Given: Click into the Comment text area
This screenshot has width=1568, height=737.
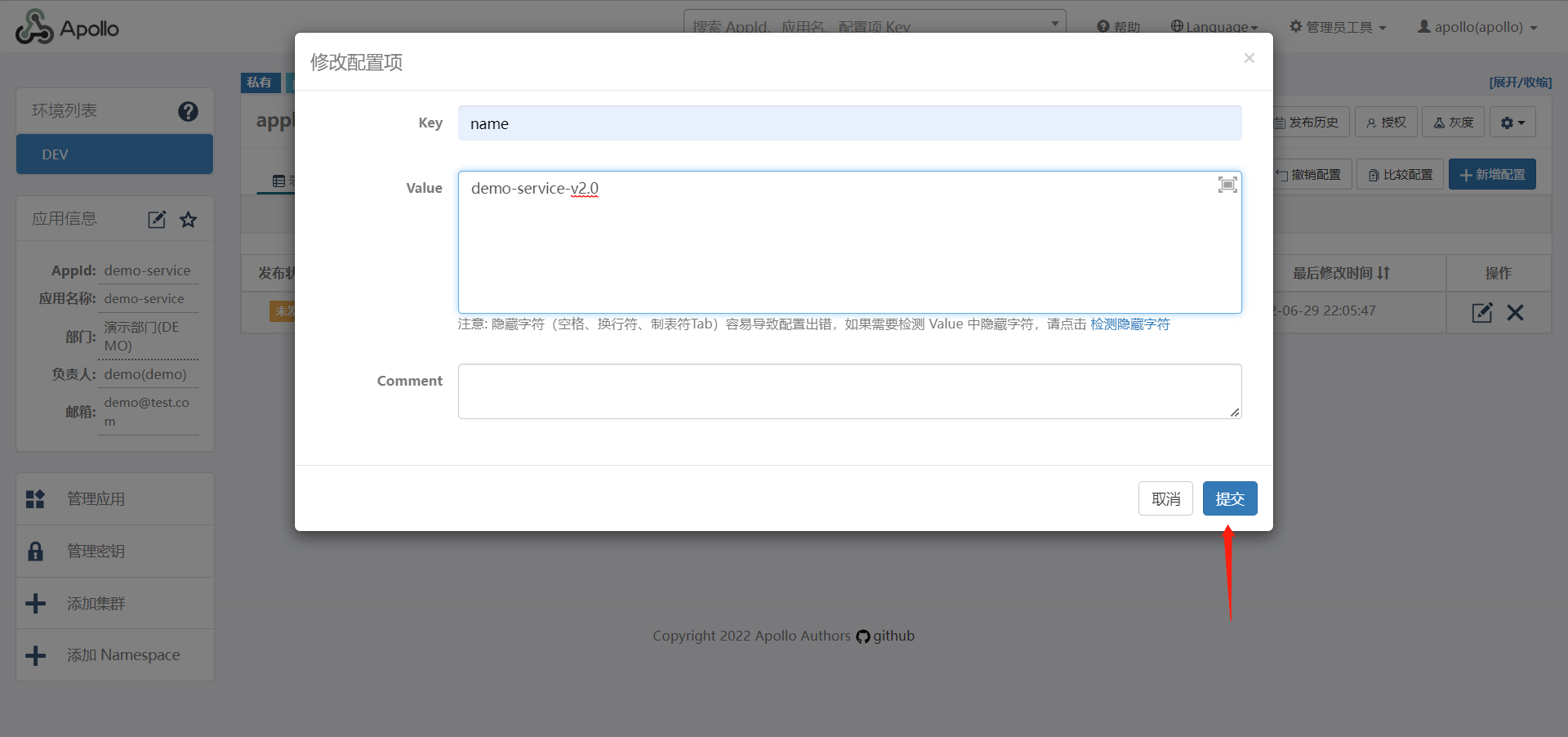Looking at the screenshot, I should (x=849, y=391).
